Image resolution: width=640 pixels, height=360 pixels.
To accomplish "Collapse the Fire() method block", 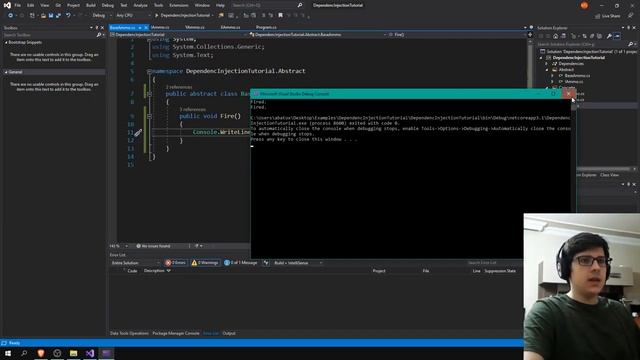I will click(x=149, y=116).
